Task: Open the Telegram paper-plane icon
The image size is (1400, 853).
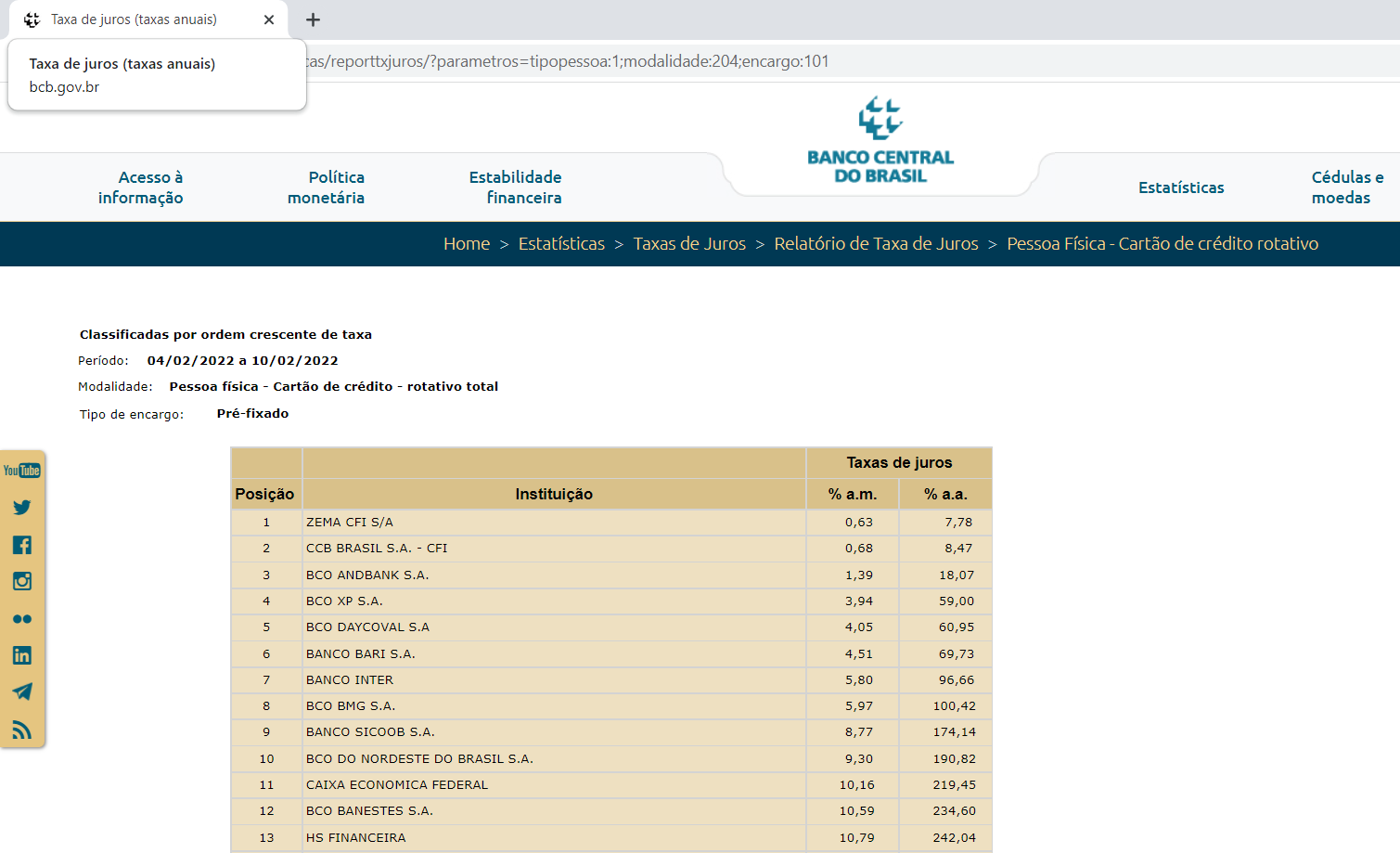Action: click(21, 691)
